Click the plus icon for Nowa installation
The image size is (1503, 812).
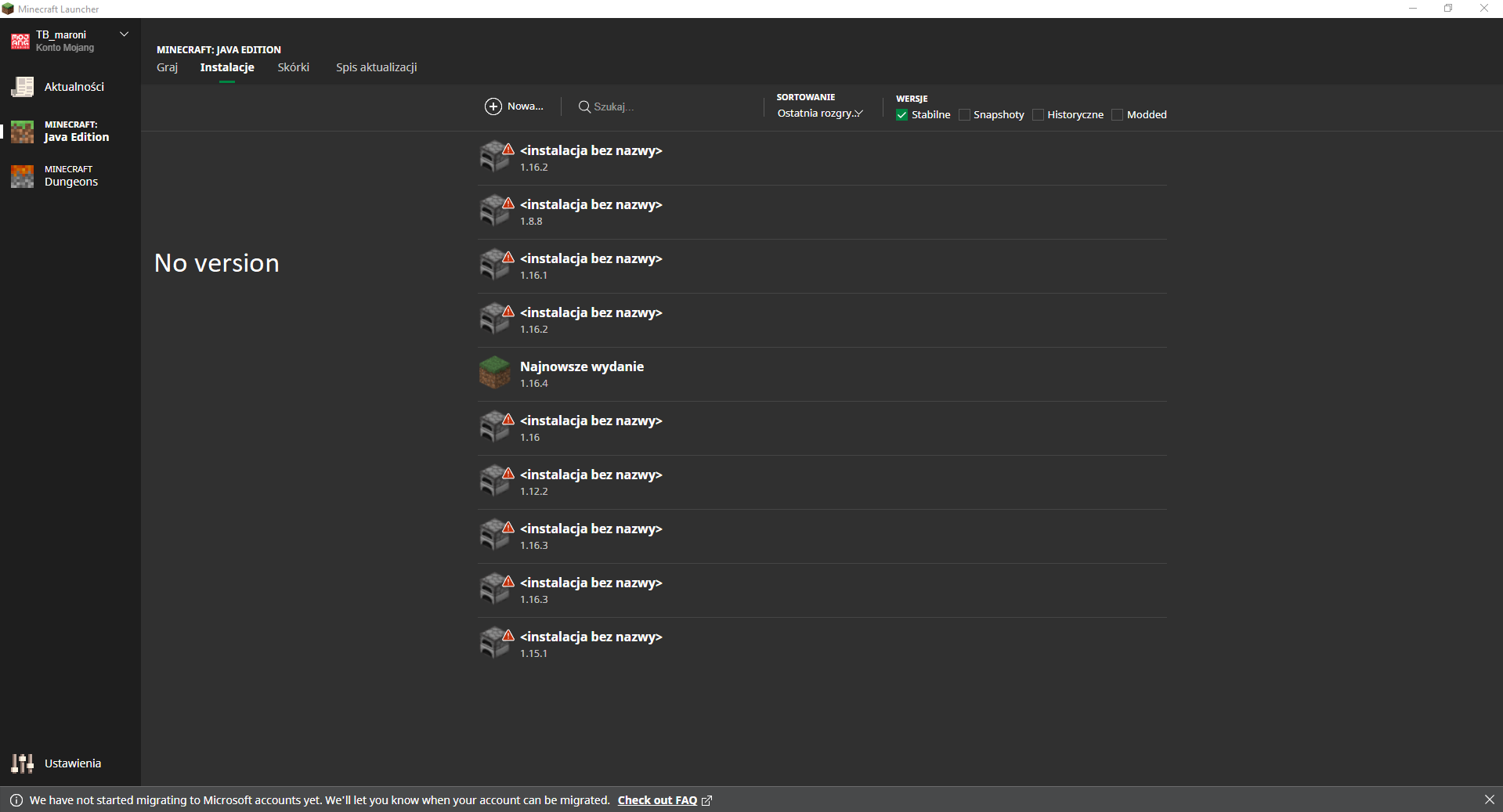493,106
